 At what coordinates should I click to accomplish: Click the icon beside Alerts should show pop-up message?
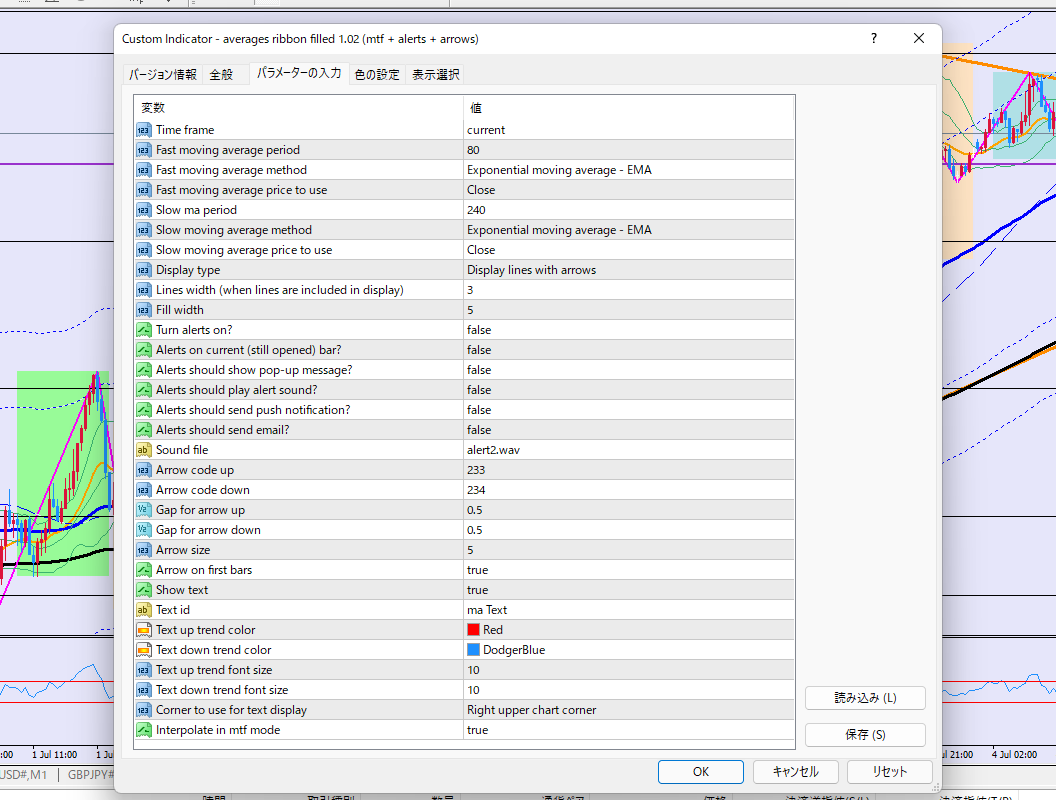pos(143,370)
